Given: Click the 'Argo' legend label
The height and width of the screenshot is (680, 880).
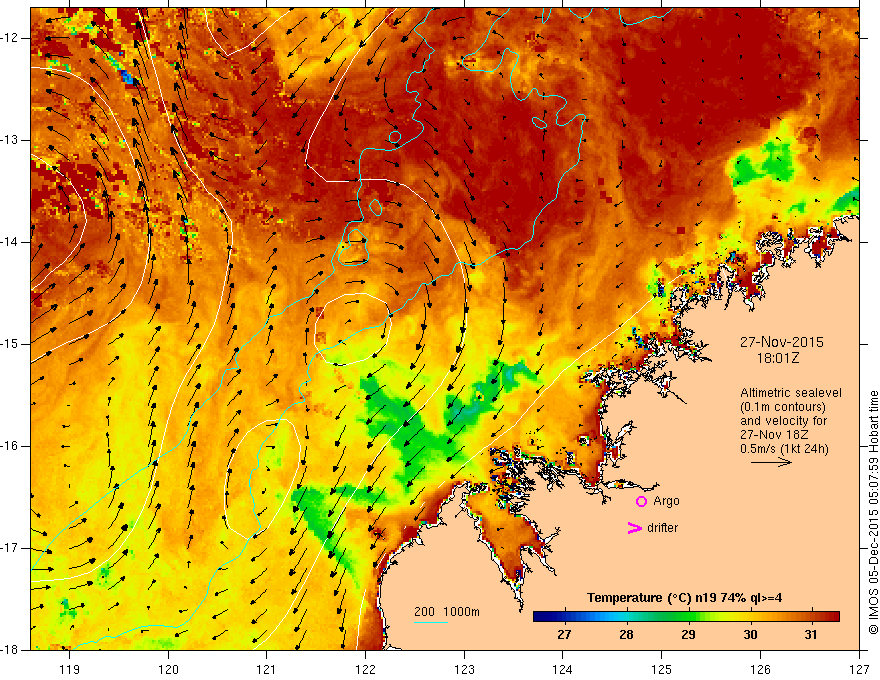Looking at the screenshot, I should point(666,501).
